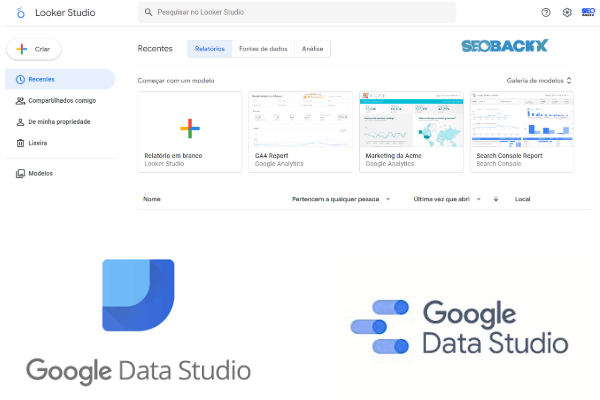The image size is (600, 400).
Task: Select Recentes in the sidebar
Action: 60,79
